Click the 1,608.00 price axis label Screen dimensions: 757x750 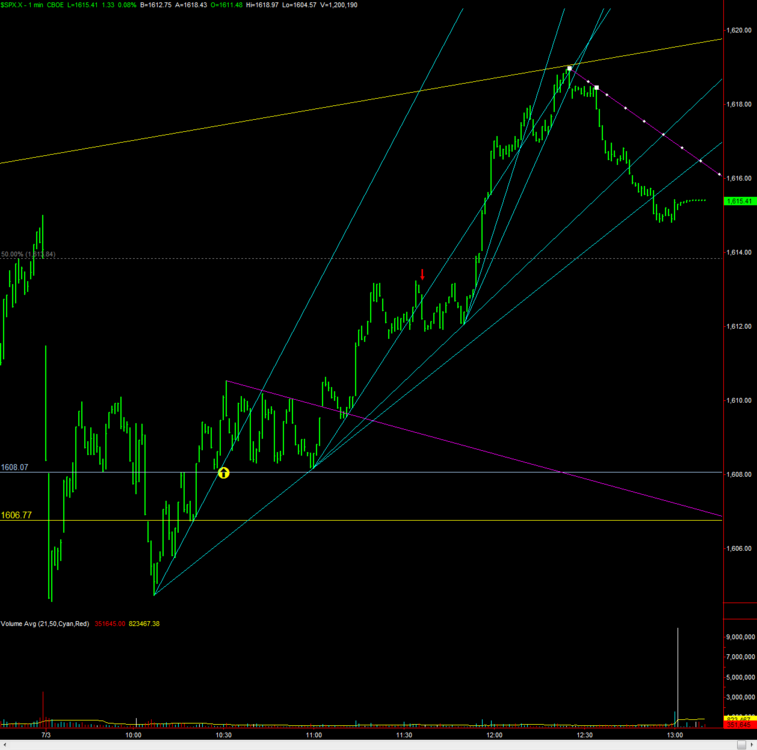click(739, 474)
